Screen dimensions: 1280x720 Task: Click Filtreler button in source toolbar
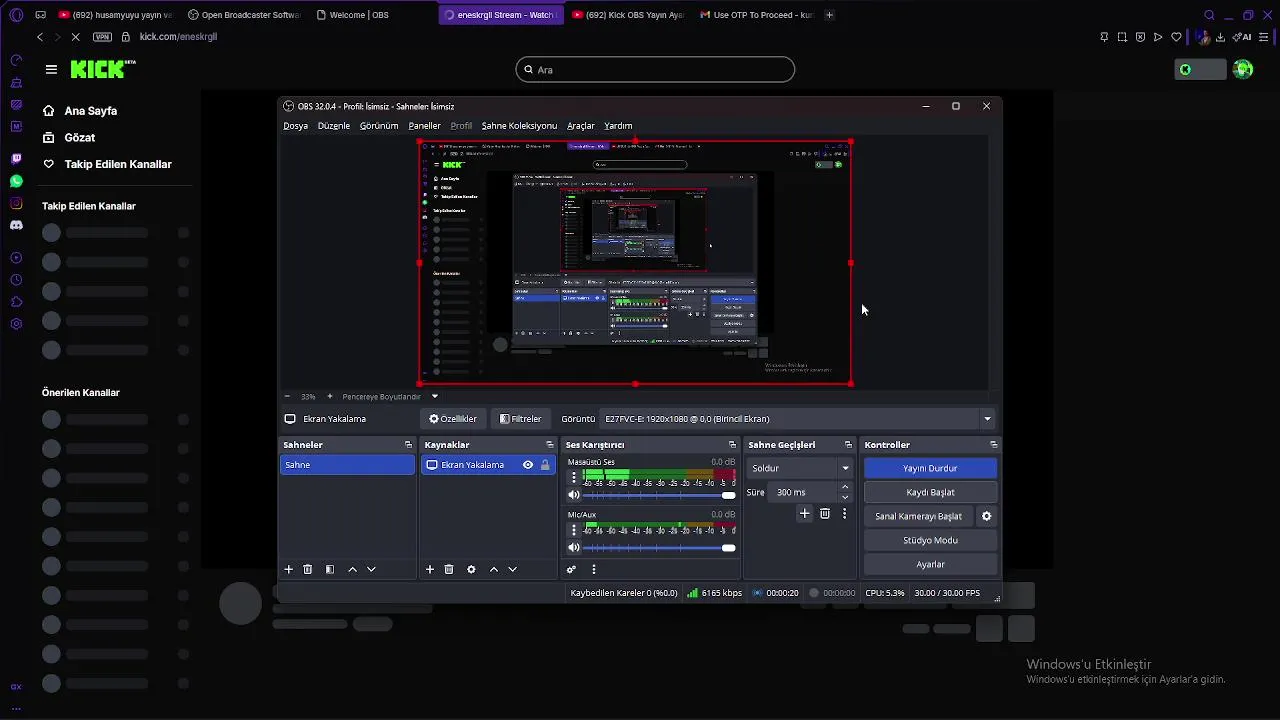click(x=520, y=419)
